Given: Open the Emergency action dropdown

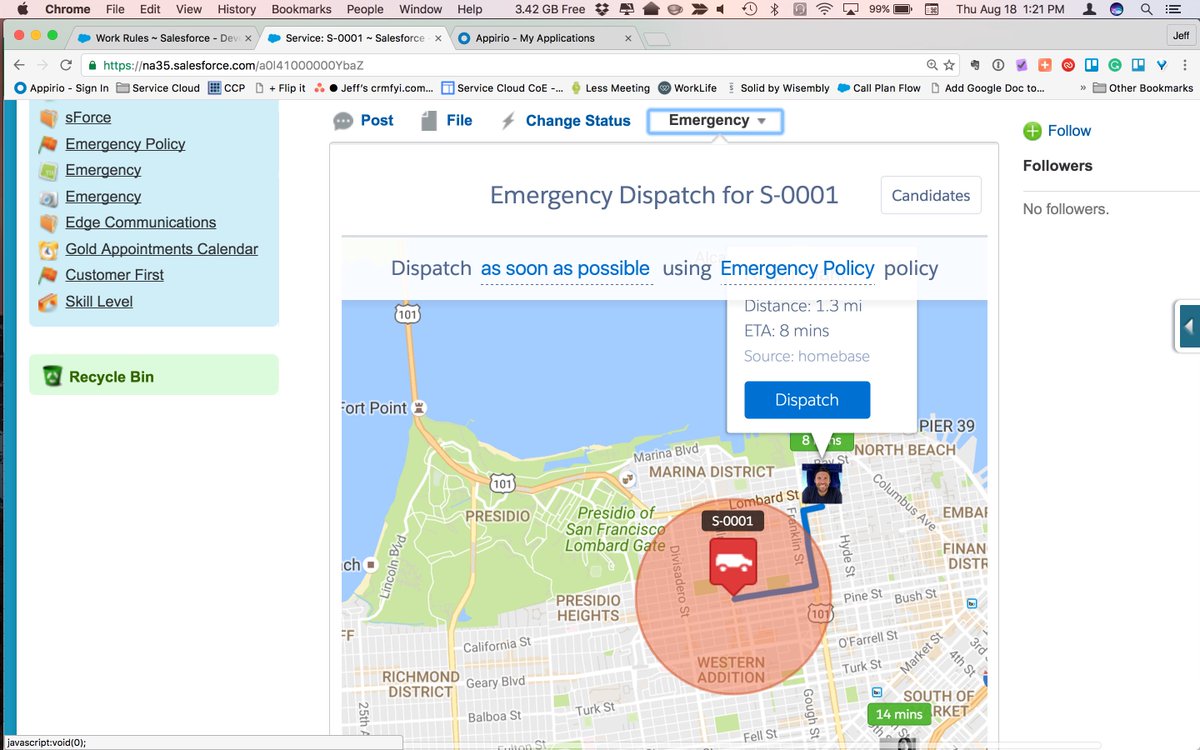Looking at the screenshot, I should coord(715,121).
